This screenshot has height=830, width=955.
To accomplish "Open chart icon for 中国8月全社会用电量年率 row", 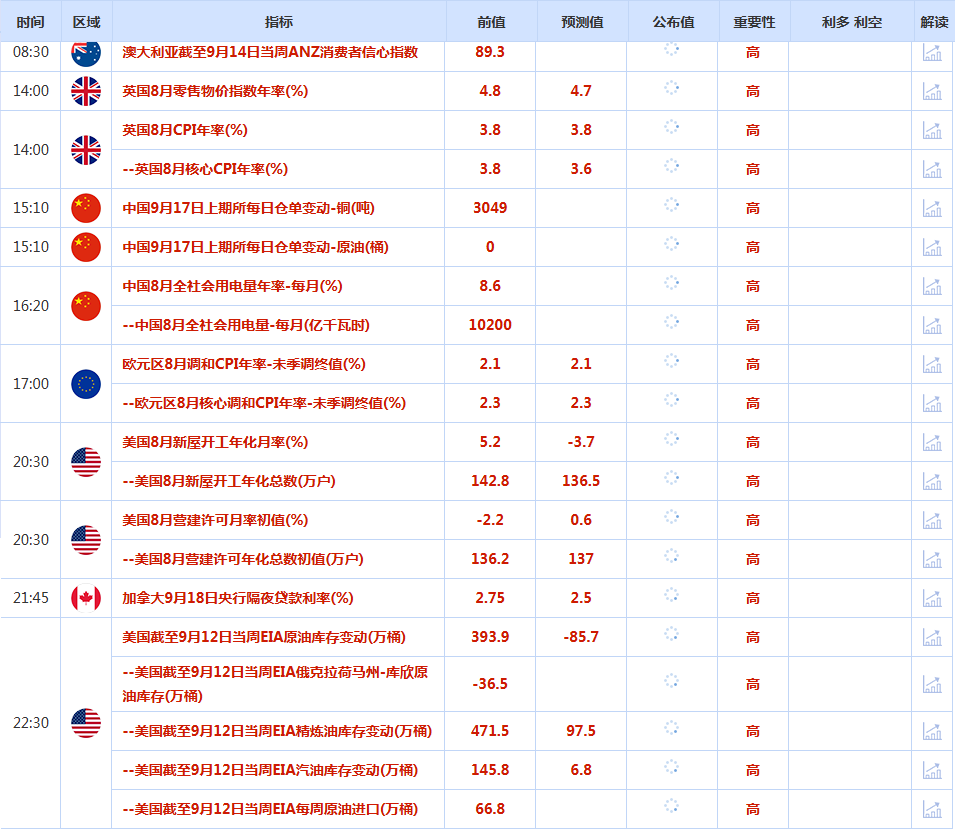I will pos(932,287).
